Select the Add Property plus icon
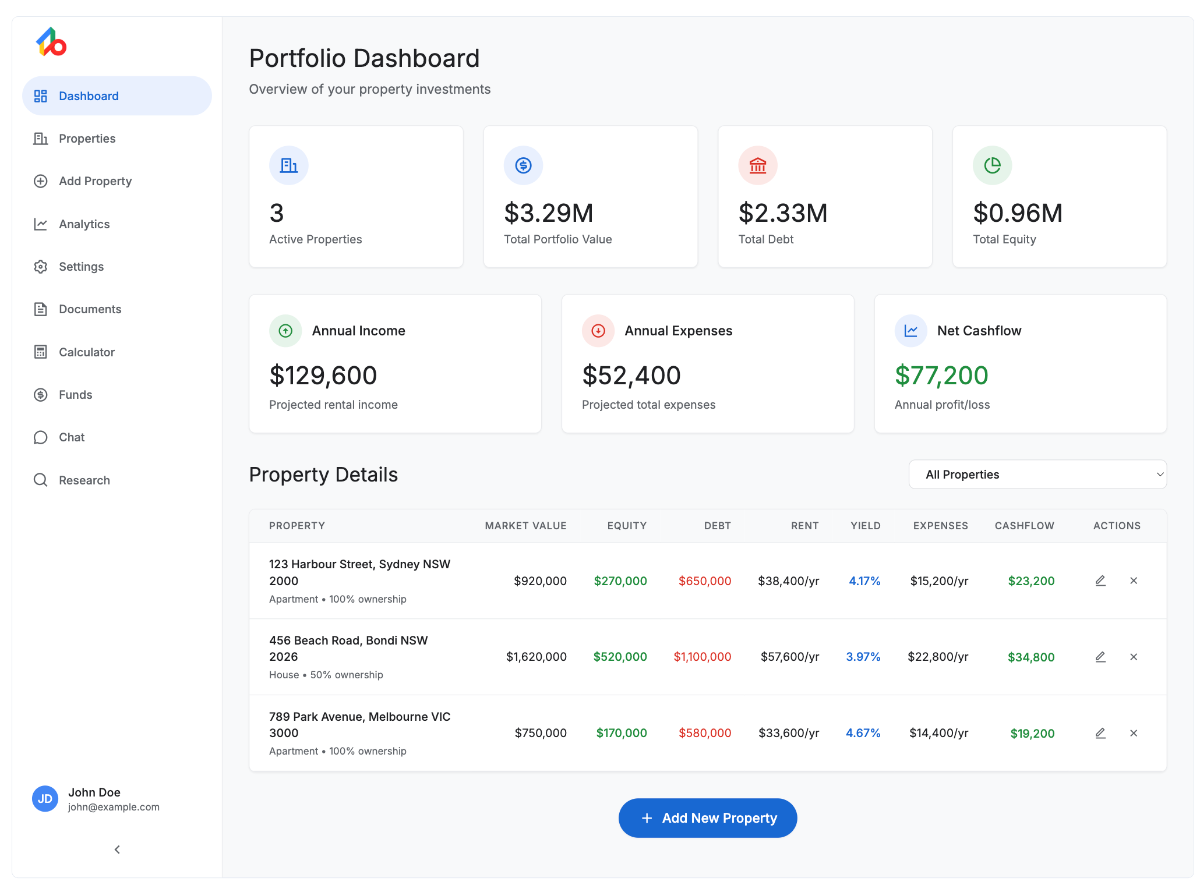The image size is (1200, 885). pos(40,181)
